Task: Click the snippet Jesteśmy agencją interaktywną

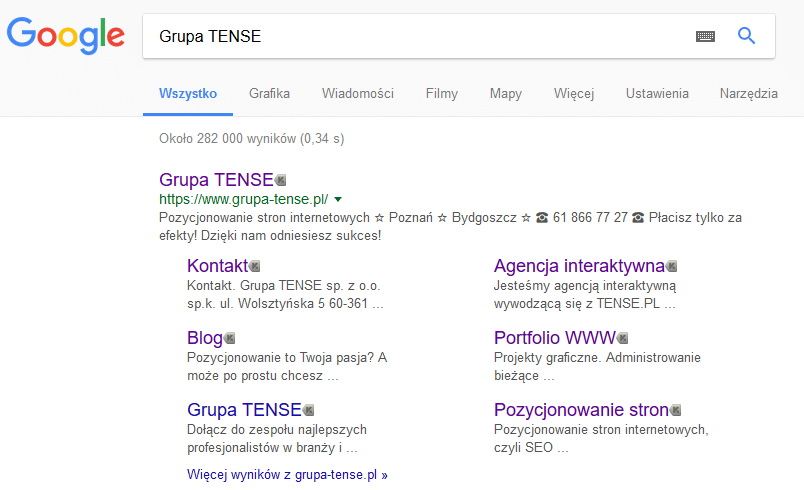Action: pyautogui.click(x=585, y=295)
